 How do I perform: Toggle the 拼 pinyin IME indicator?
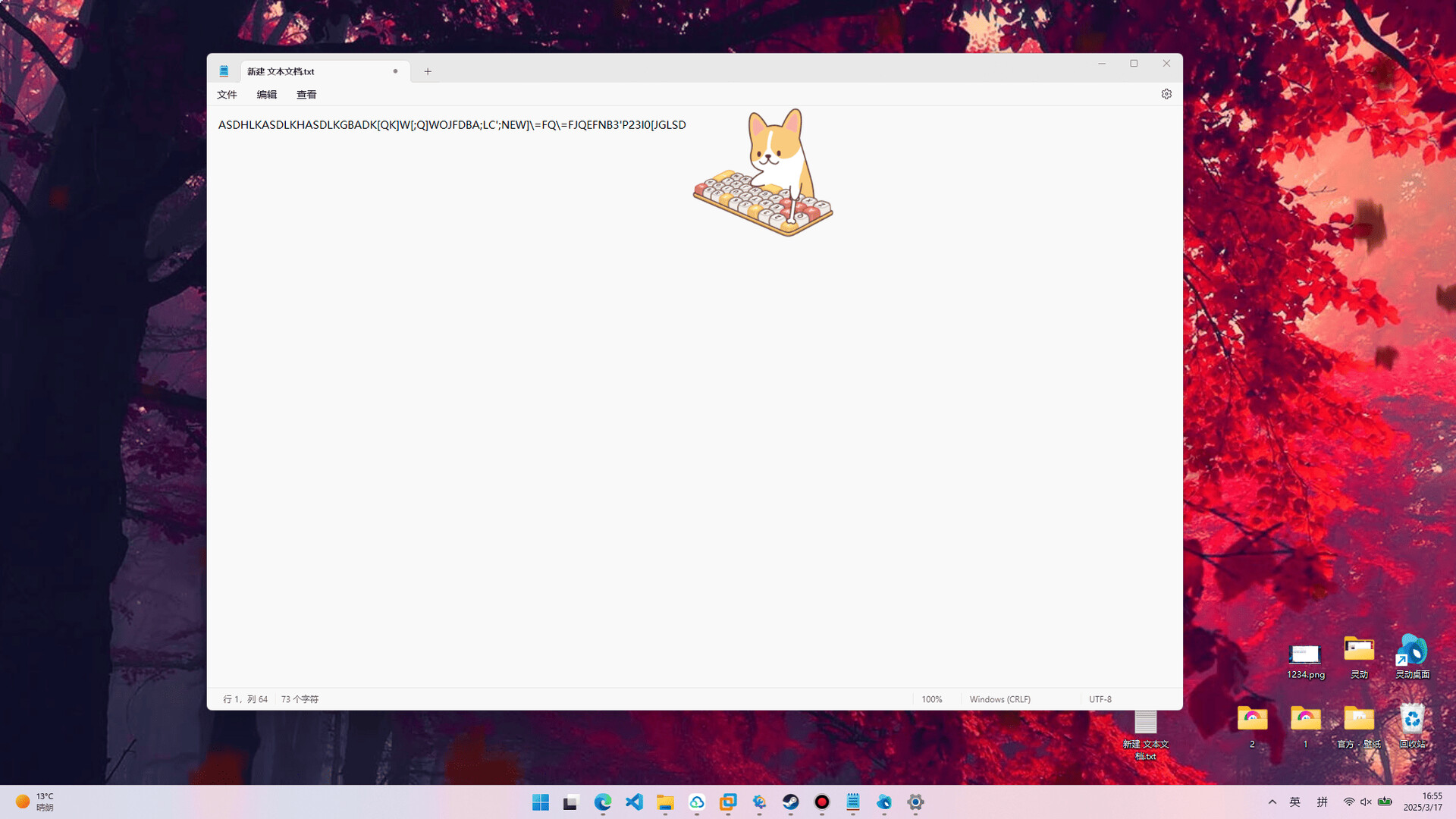pos(1322,802)
